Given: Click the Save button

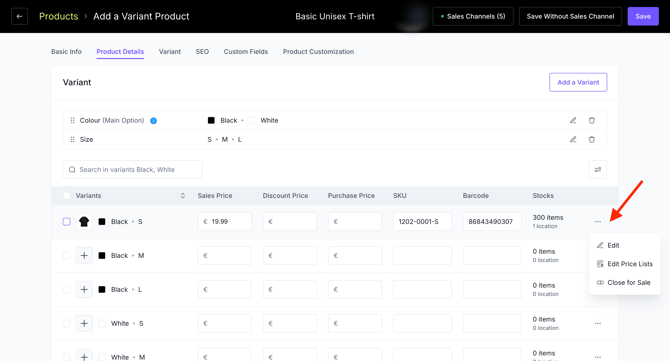Looking at the screenshot, I should (x=643, y=16).
